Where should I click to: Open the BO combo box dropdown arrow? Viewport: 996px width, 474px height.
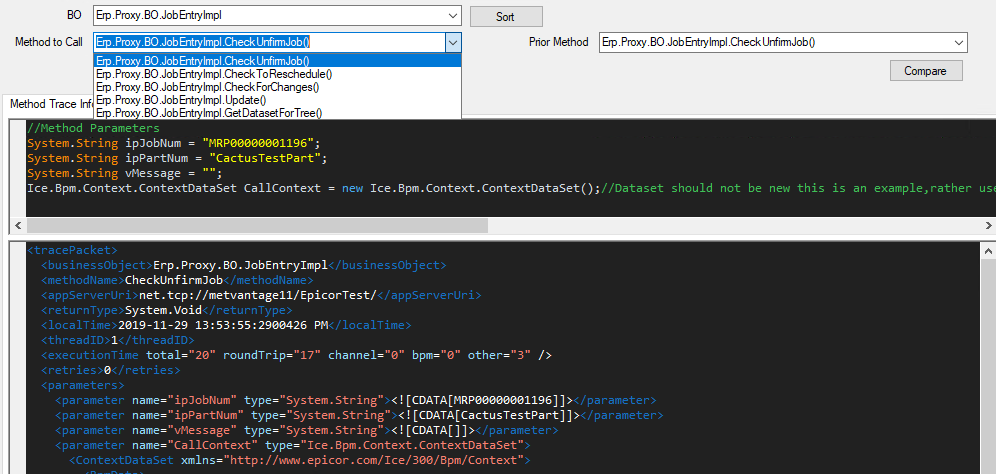(452, 16)
